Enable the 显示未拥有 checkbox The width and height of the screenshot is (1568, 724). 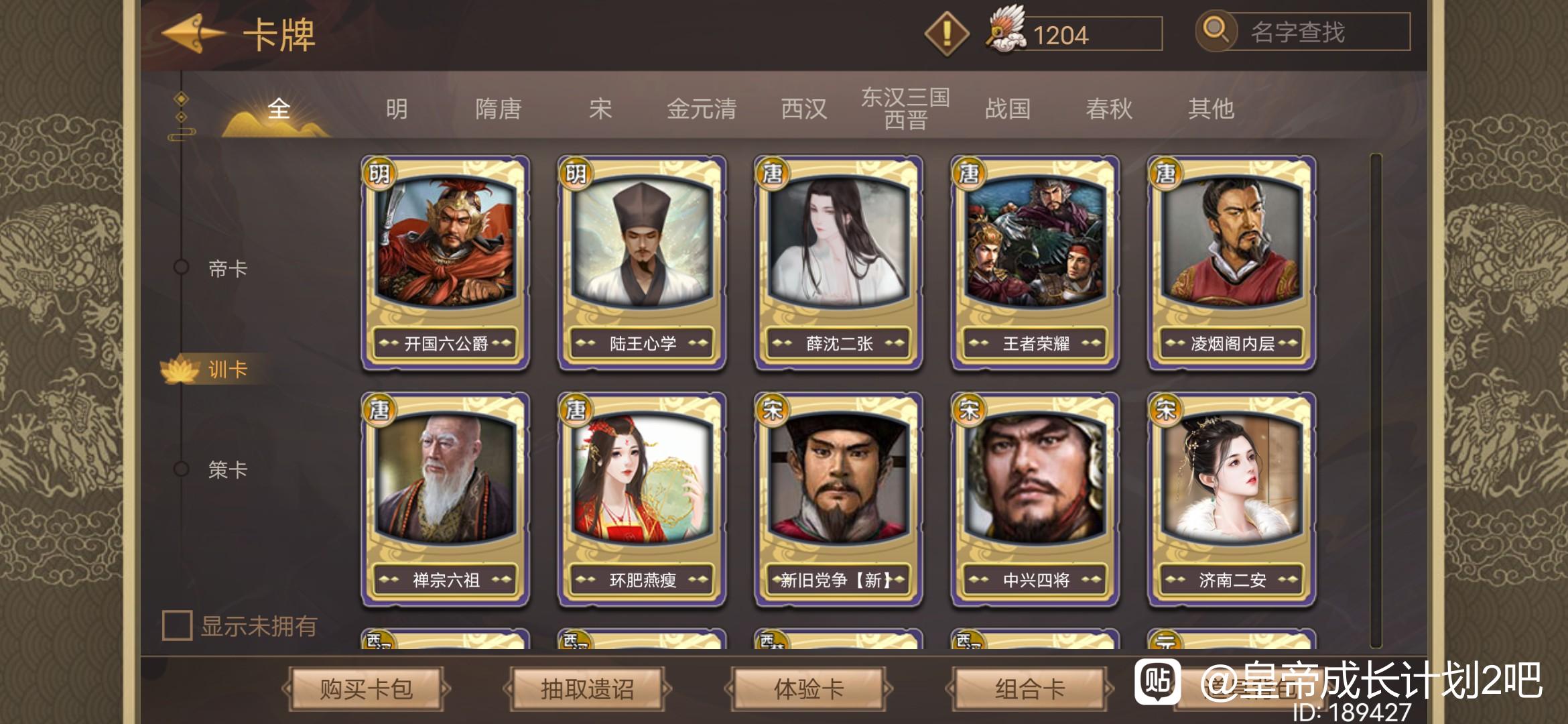tap(177, 625)
